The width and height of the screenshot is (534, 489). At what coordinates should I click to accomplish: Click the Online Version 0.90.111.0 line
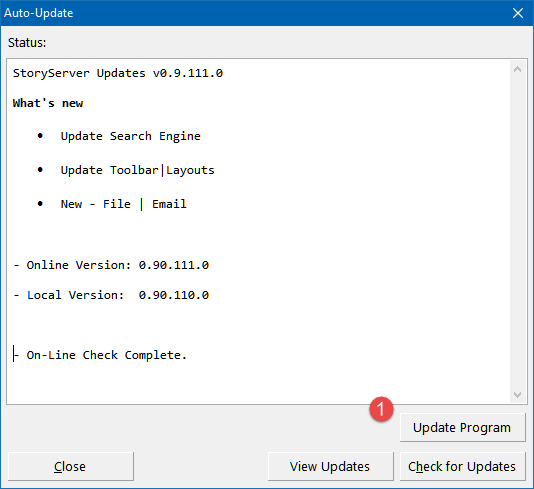[x=111, y=265]
